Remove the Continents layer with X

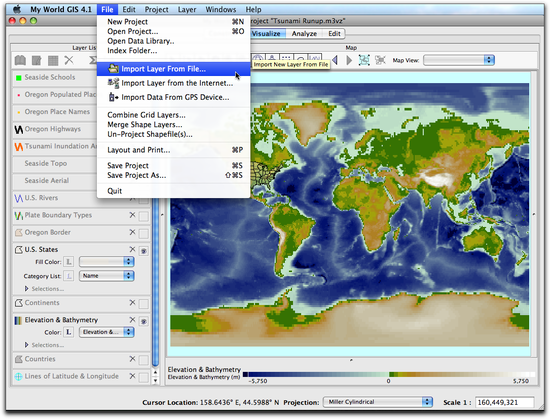pos(132,302)
